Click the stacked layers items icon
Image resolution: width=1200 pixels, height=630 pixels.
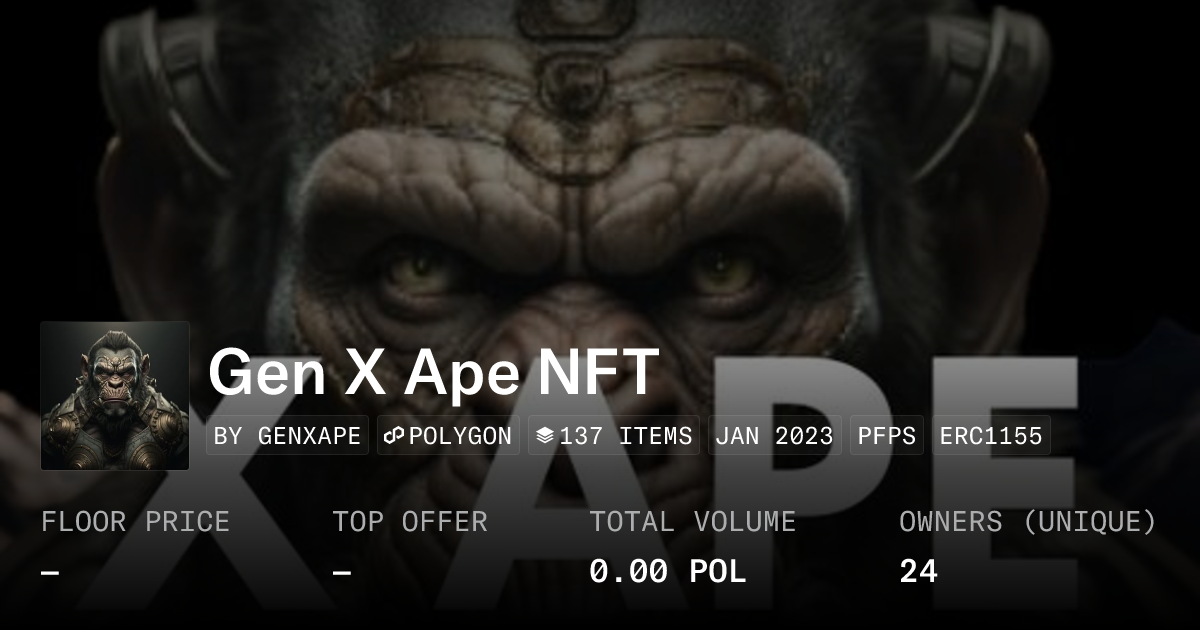point(545,436)
